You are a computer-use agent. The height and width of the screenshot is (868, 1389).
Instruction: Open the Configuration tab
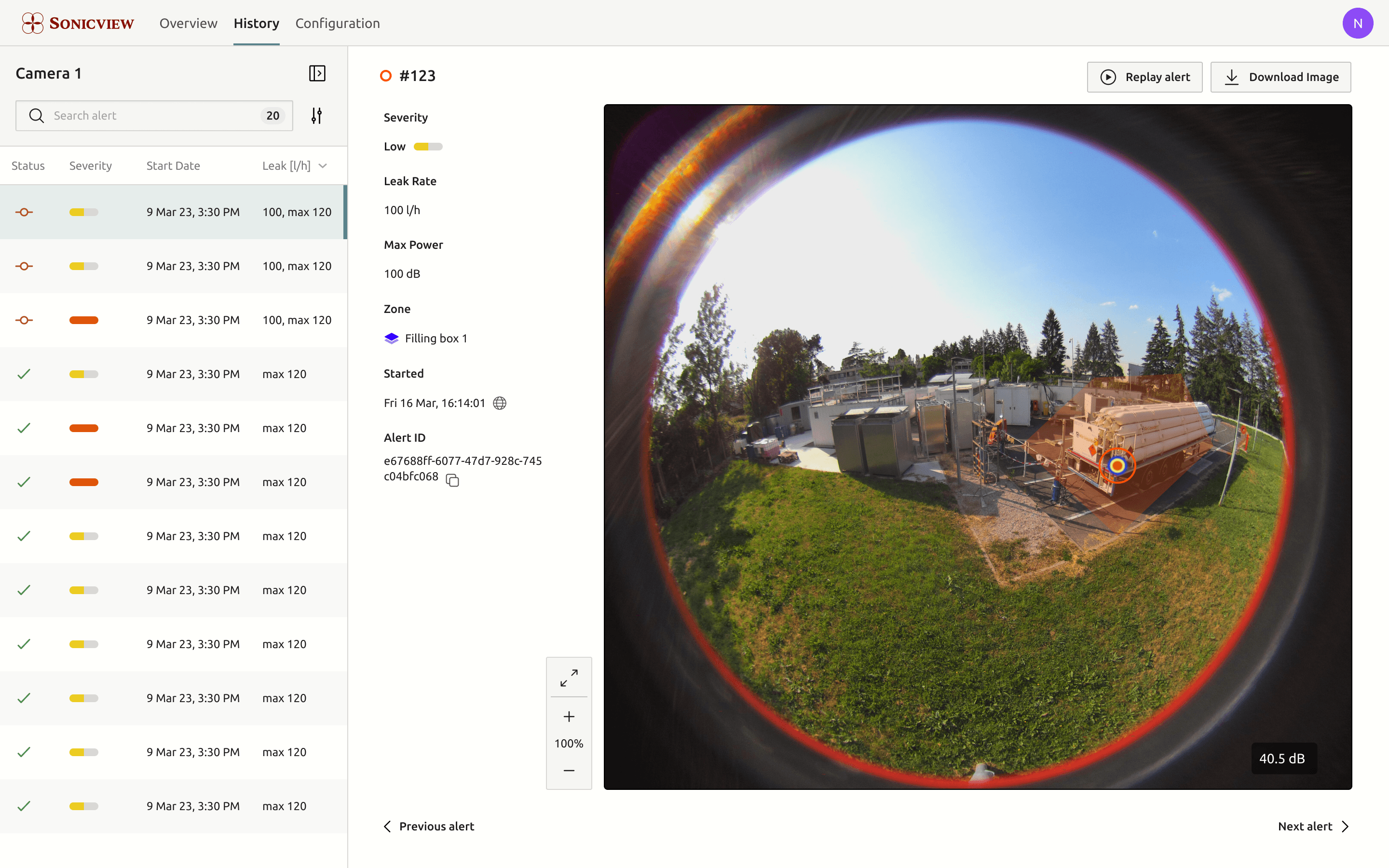point(337,23)
